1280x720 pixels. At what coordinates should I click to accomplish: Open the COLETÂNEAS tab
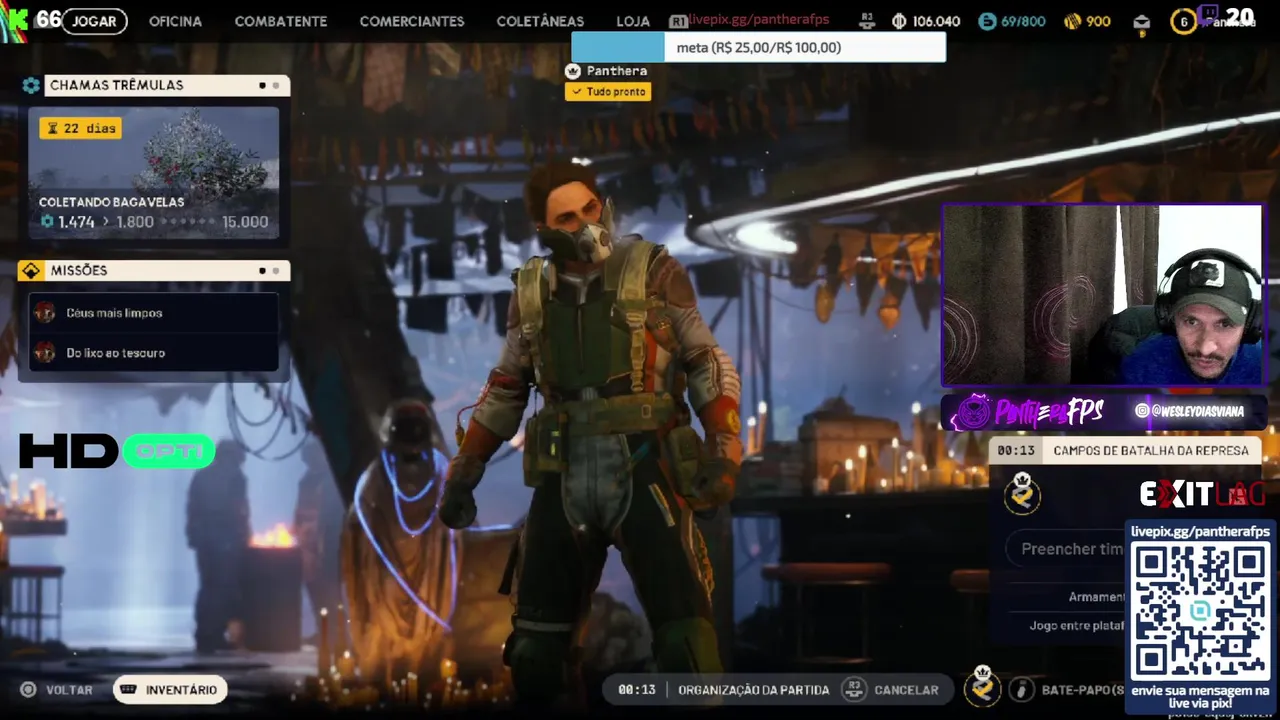(540, 21)
